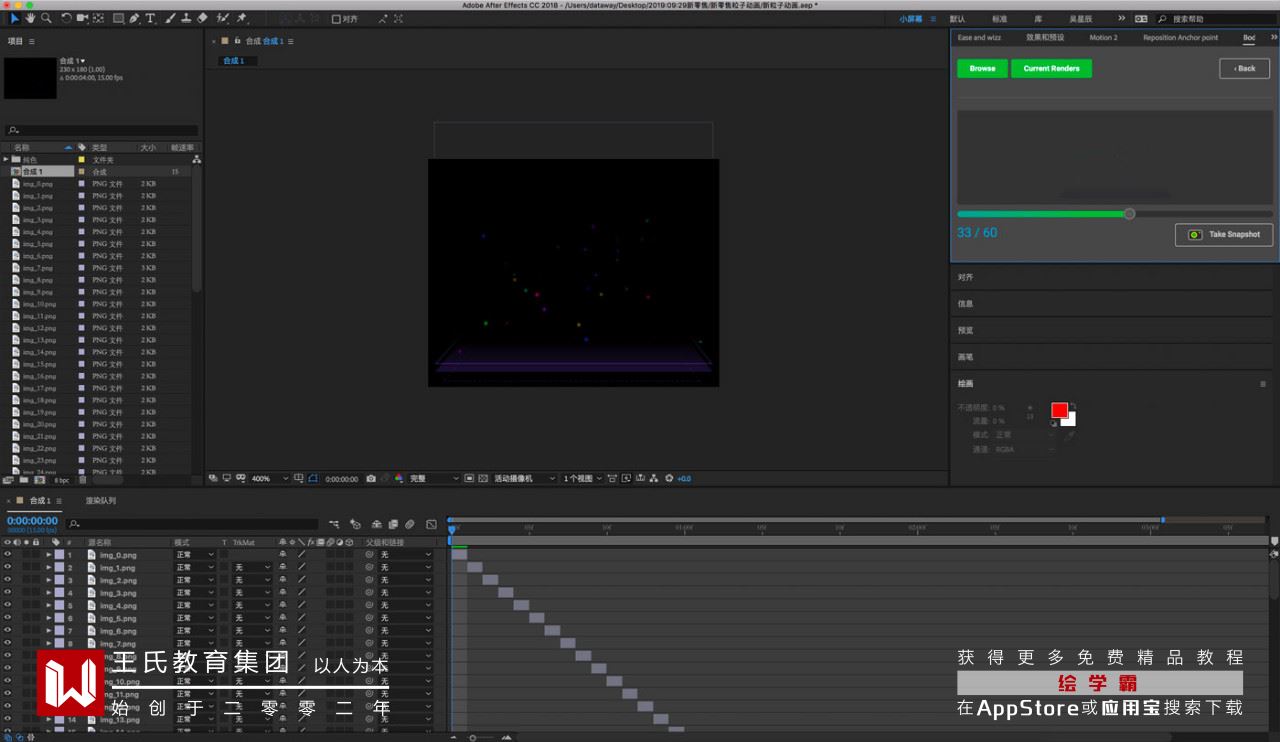Hide the img_1.png layer
Image resolution: width=1280 pixels, height=742 pixels.
tap(7, 567)
